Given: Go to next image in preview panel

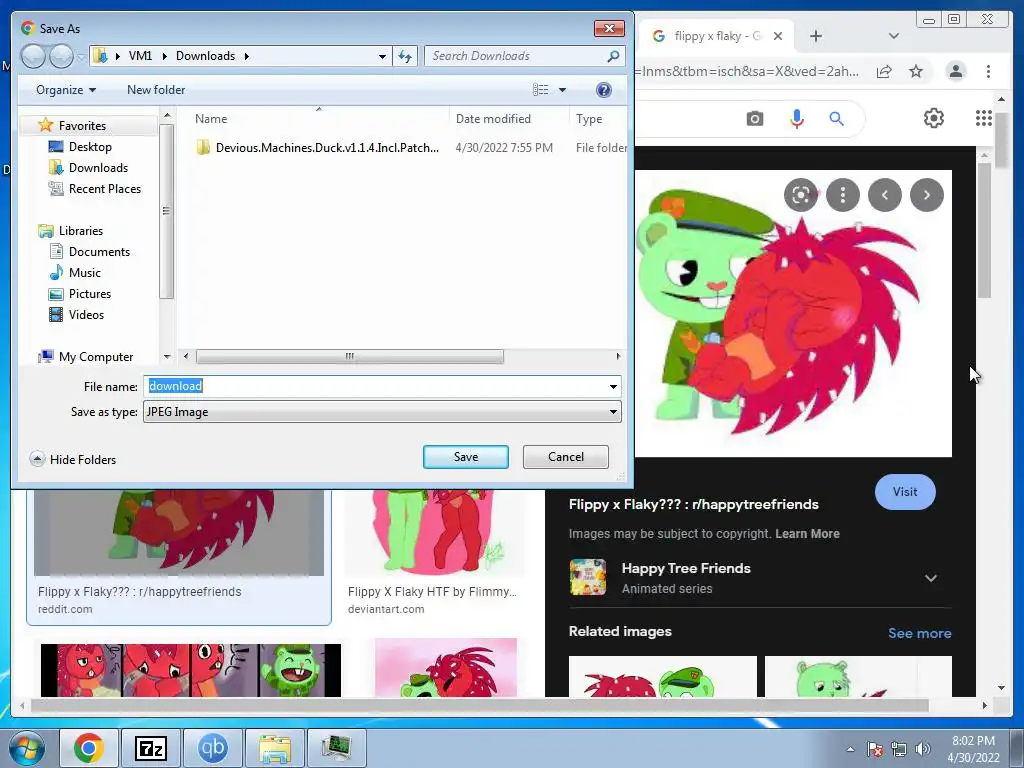Looking at the screenshot, I should pyautogui.click(x=927, y=195).
